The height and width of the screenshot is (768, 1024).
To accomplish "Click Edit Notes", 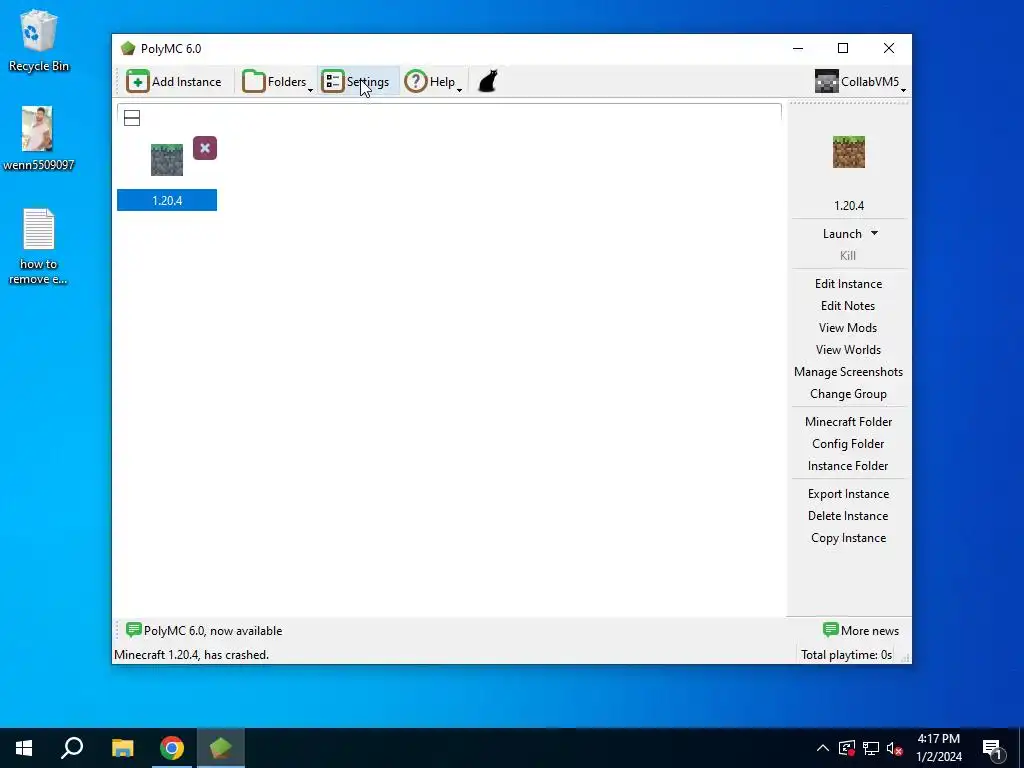I will click(848, 306).
